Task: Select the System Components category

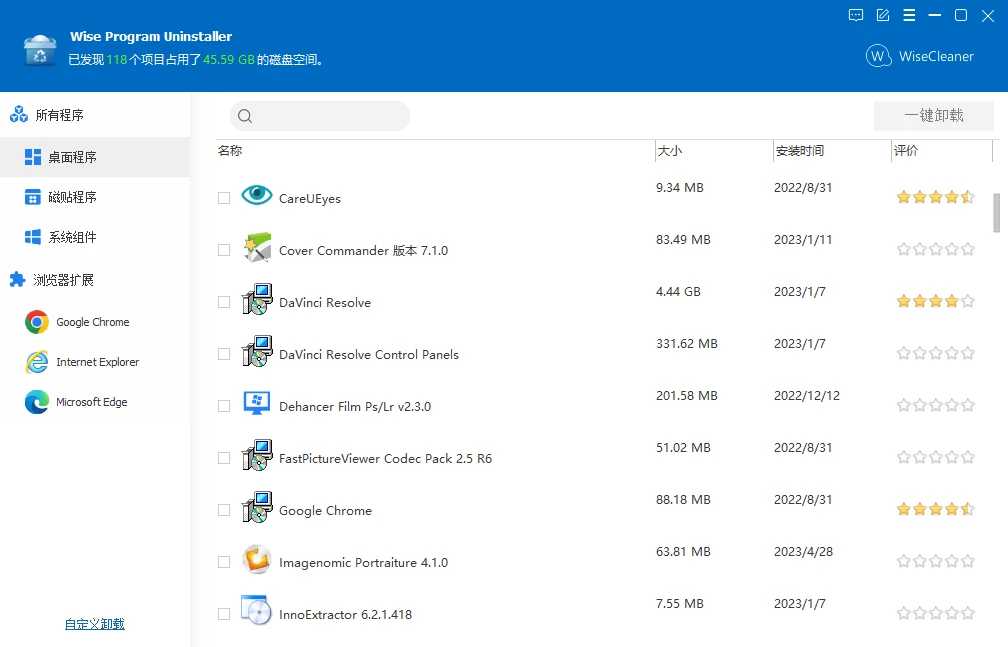Action: (x=60, y=237)
